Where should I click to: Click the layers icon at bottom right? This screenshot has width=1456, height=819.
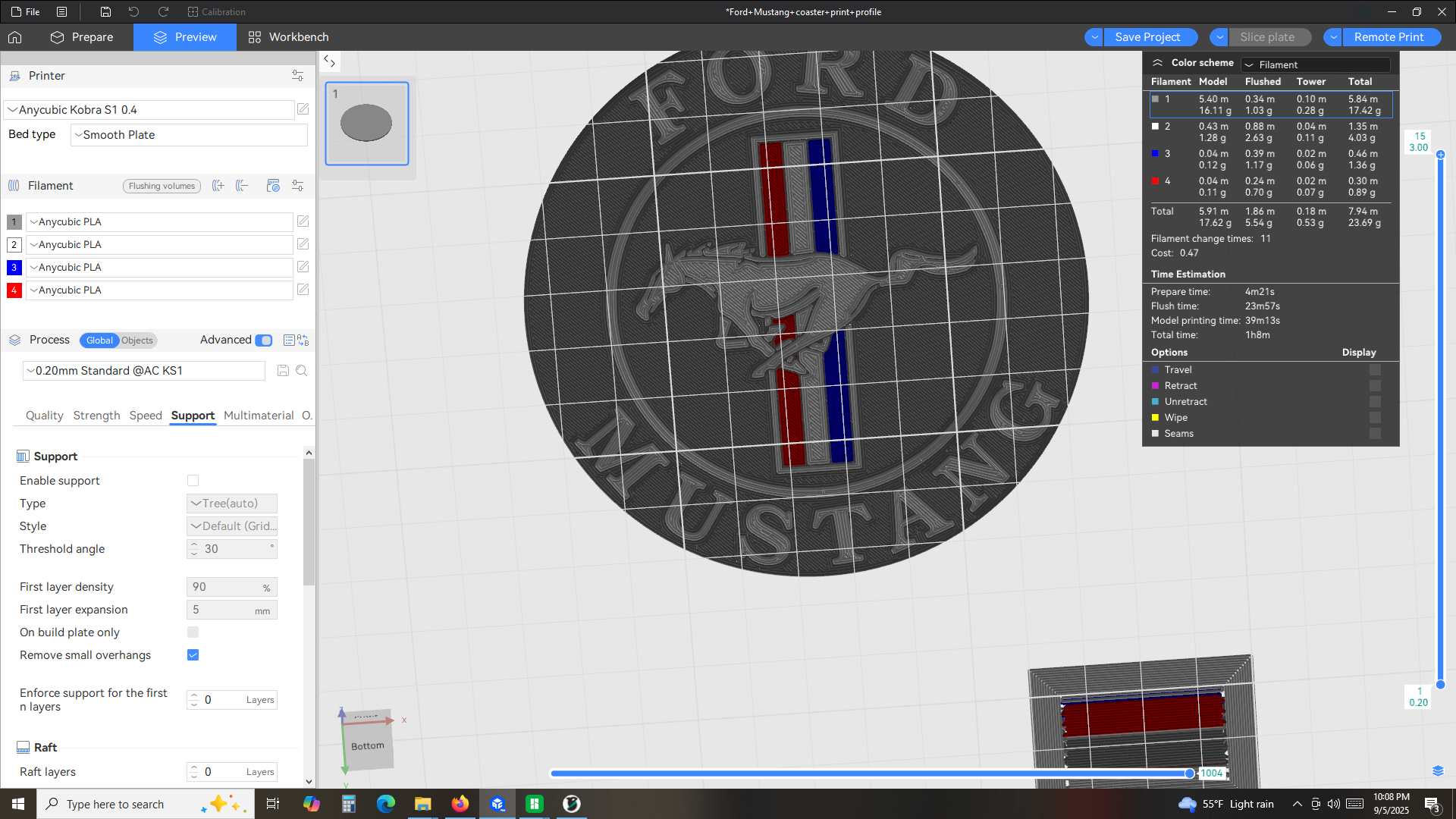click(x=1438, y=771)
